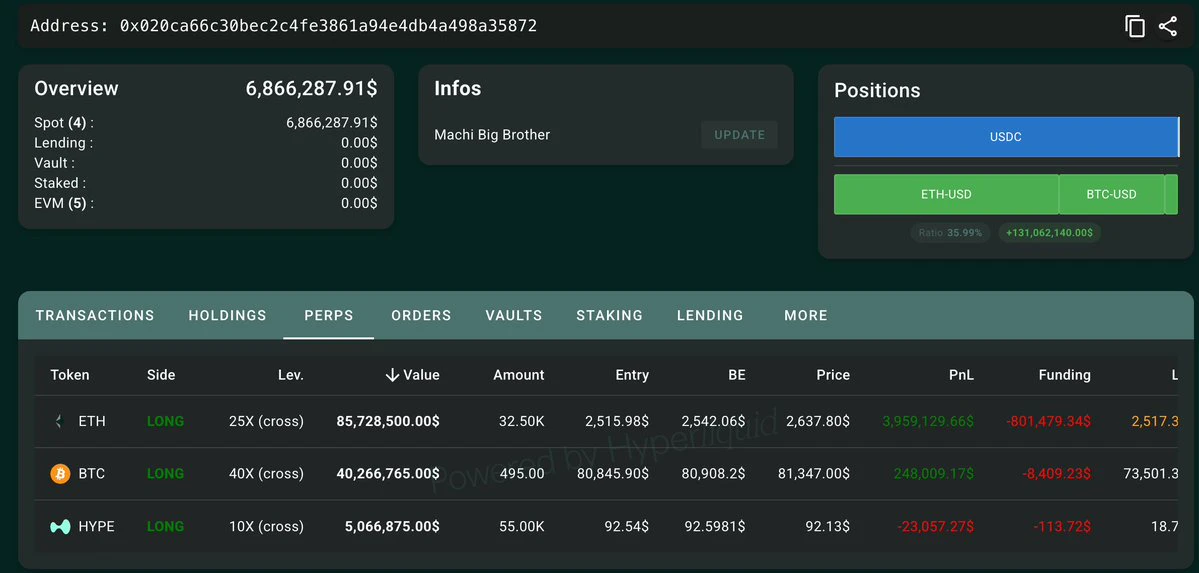Show the STAKING tab
The height and width of the screenshot is (573, 1199).
coord(609,315)
